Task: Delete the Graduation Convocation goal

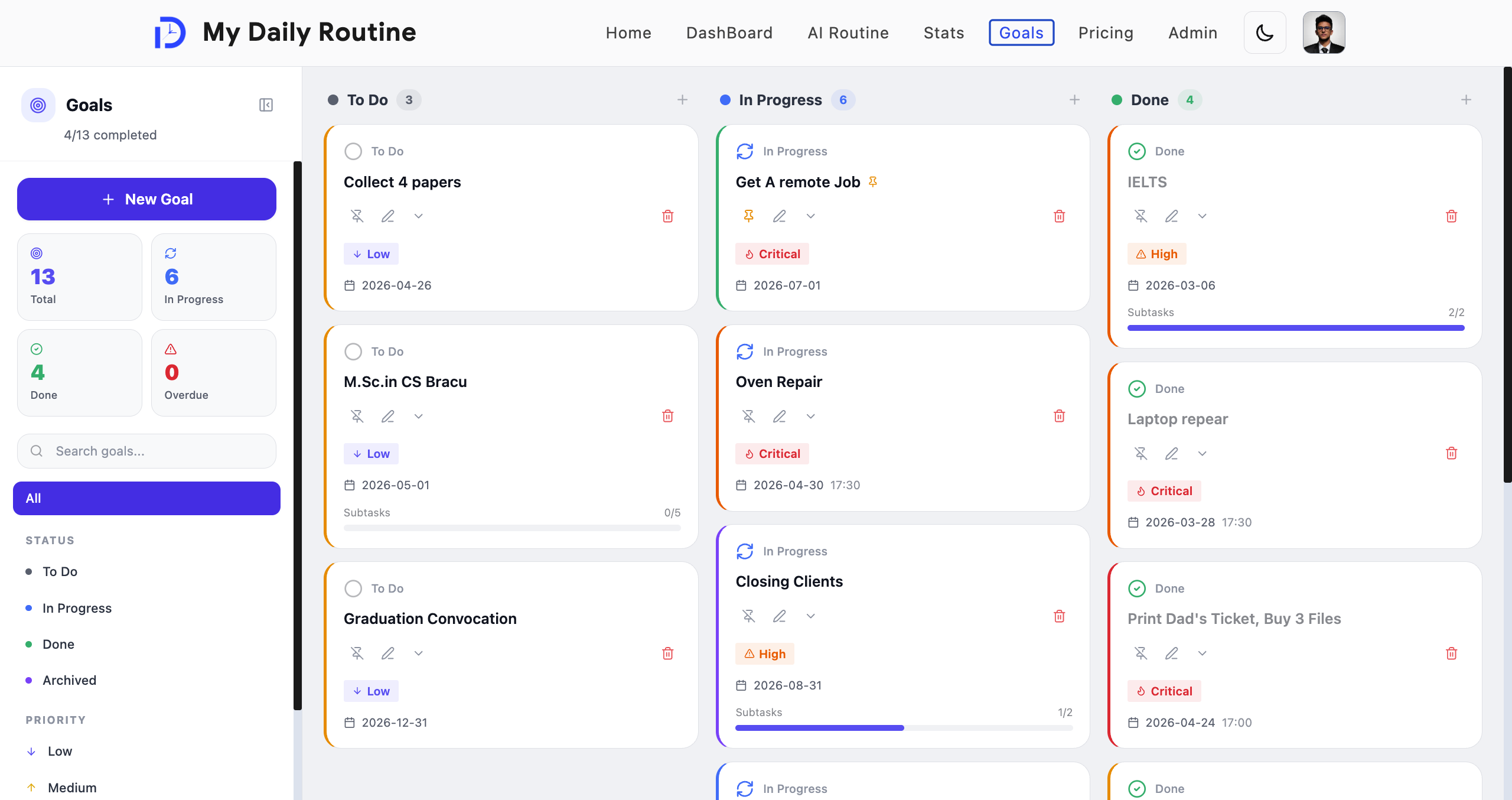Action: pyautogui.click(x=668, y=653)
